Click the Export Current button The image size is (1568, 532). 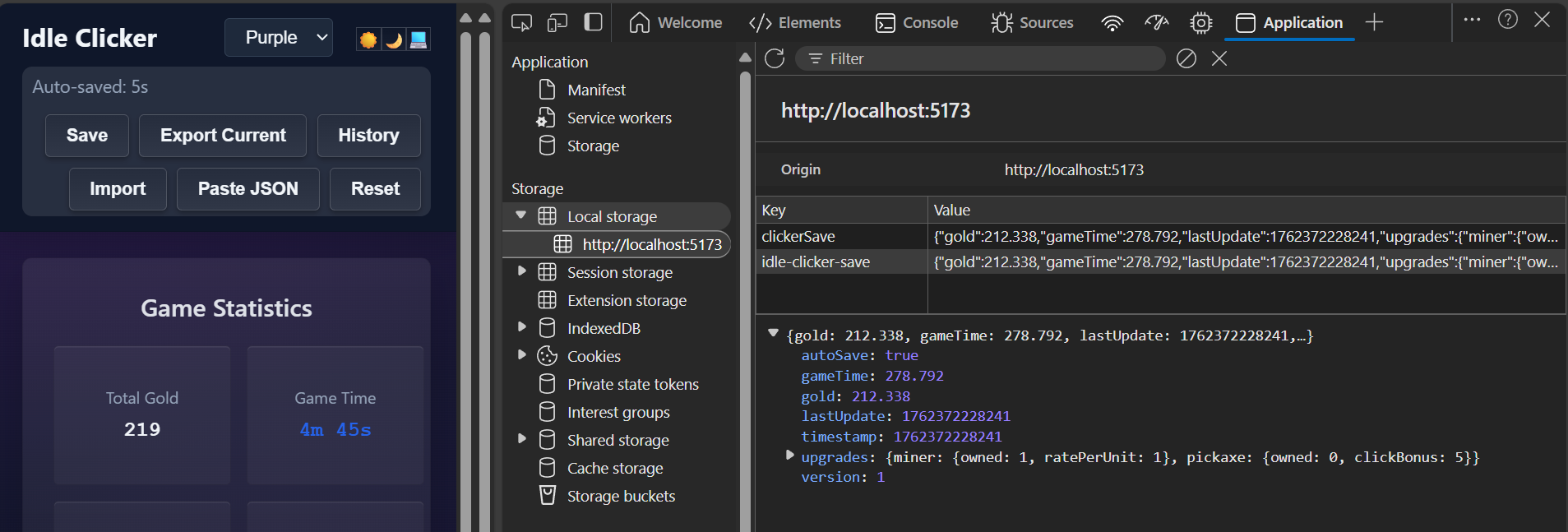[x=223, y=136]
